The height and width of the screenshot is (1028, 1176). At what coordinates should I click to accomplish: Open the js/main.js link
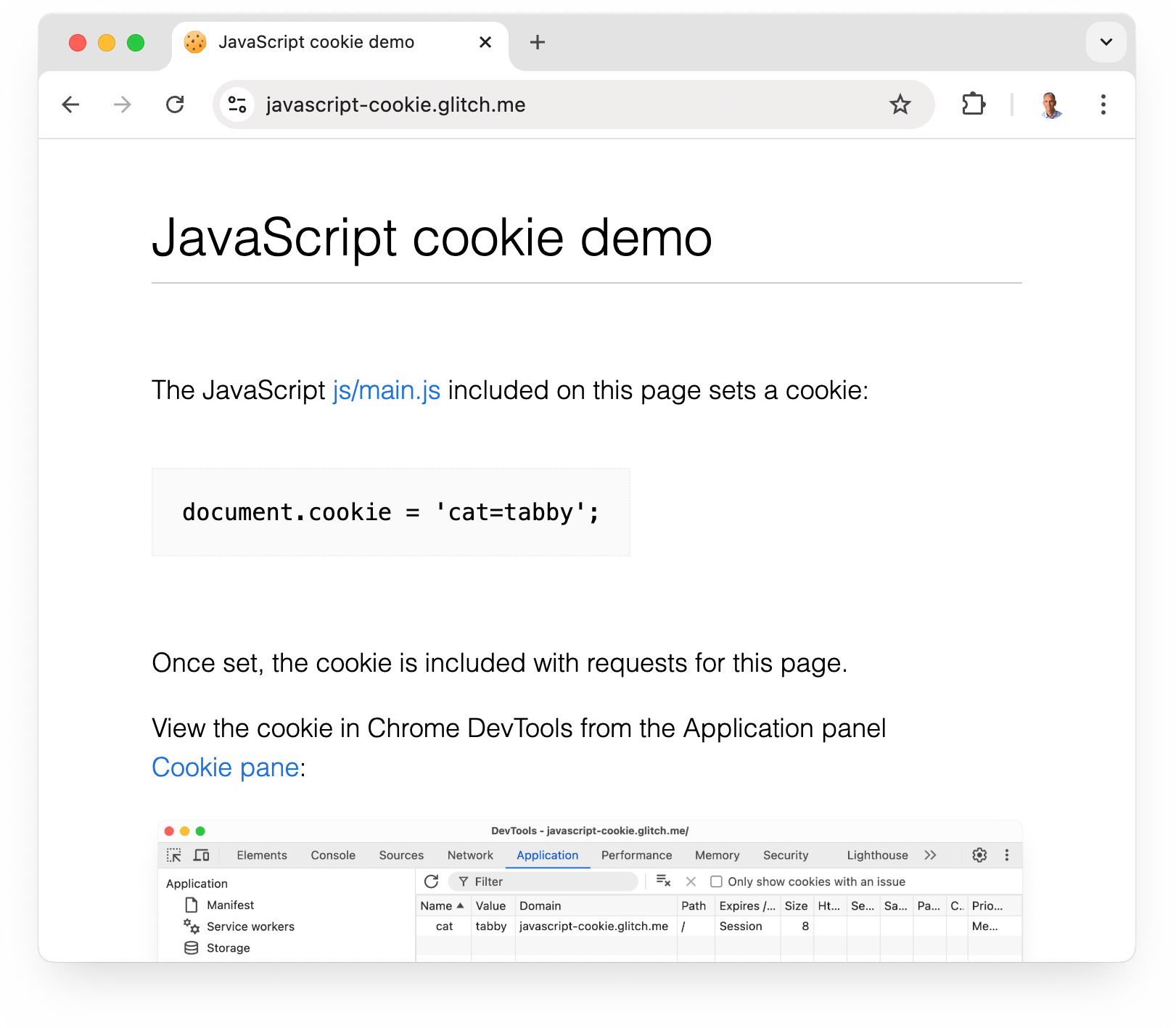tap(385, 390)
